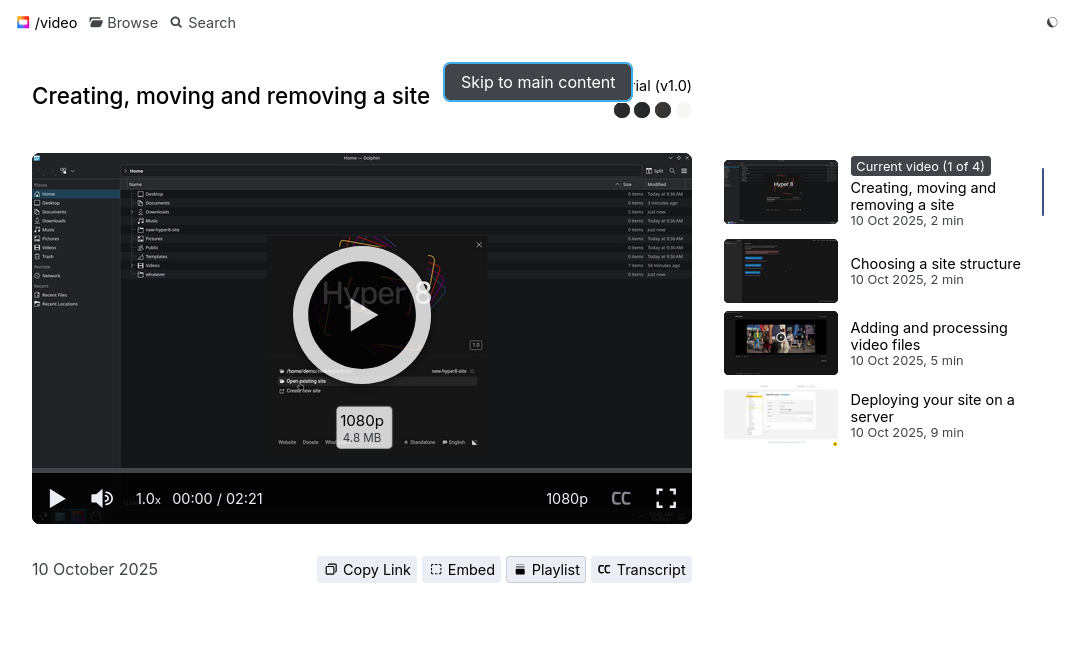Enable closed captions in the player
Image resolution: width=1076 pixels, height=650 pixels.
click(x=620, y=498)
